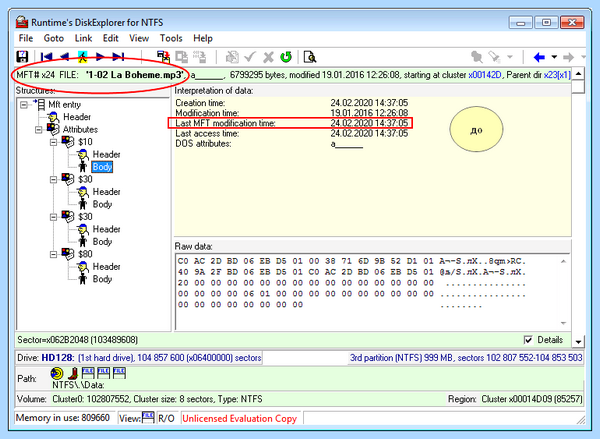
Task: Click the 3rd partition (NTFS) 999 MB link
Action: 466,358
